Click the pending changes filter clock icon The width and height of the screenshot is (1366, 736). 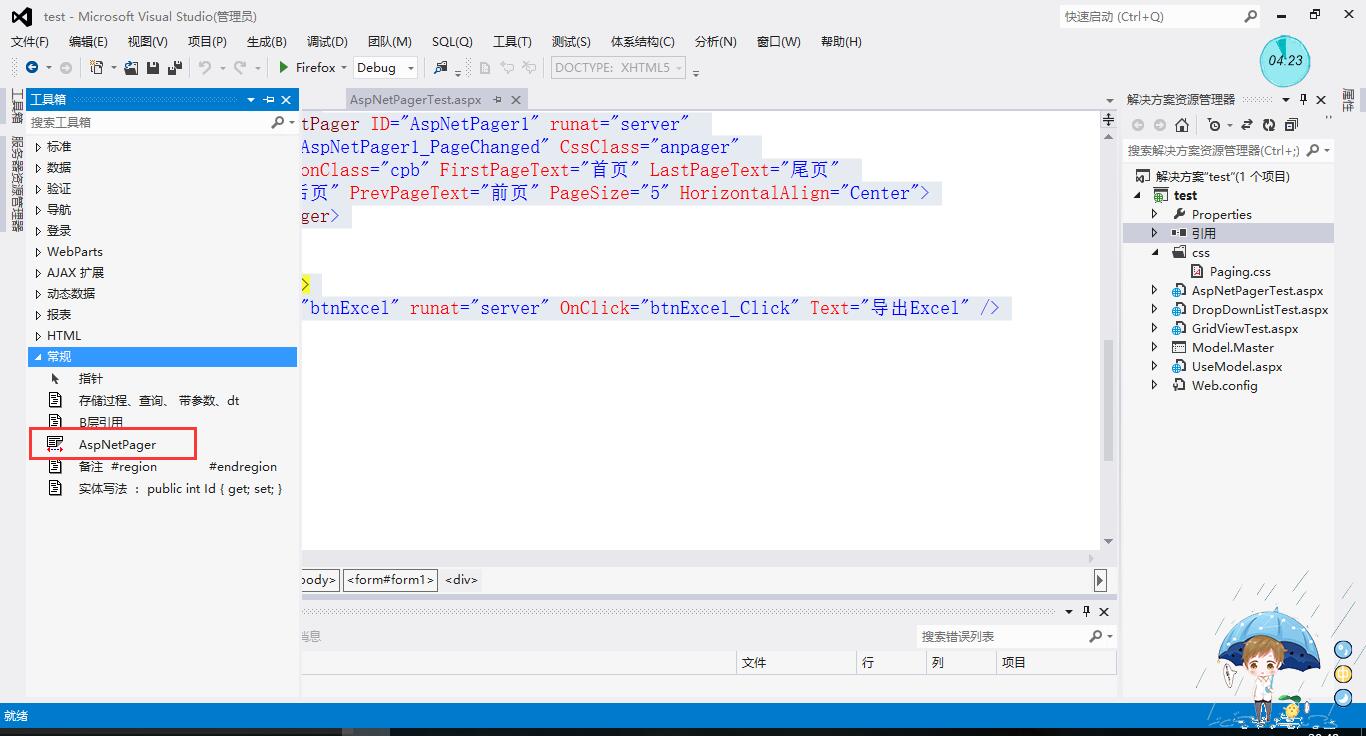click(1214, 125)
